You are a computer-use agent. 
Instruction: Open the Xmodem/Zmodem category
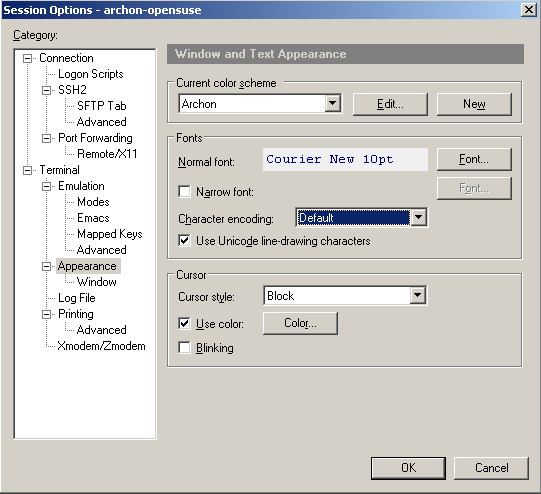pos(101,346)
